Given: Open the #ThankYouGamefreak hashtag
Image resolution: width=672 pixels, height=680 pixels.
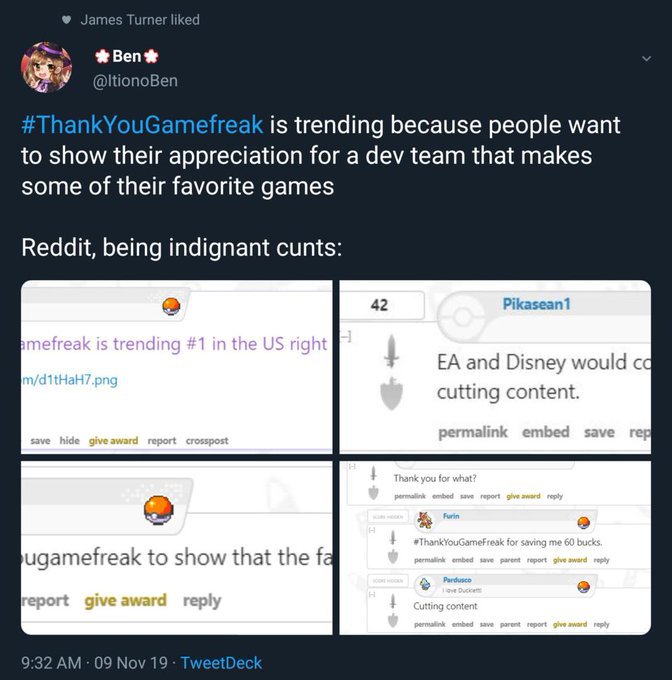Looking at the screenshot, I should (x=141, y=126).
